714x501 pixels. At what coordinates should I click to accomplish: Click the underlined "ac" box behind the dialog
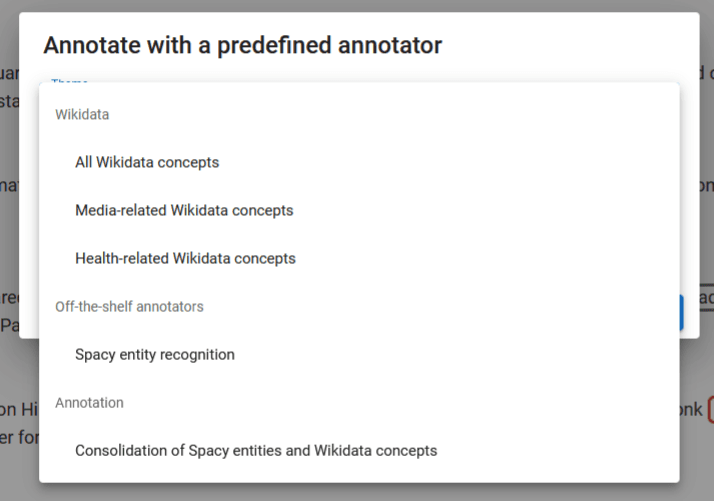[x=703, y=299]
